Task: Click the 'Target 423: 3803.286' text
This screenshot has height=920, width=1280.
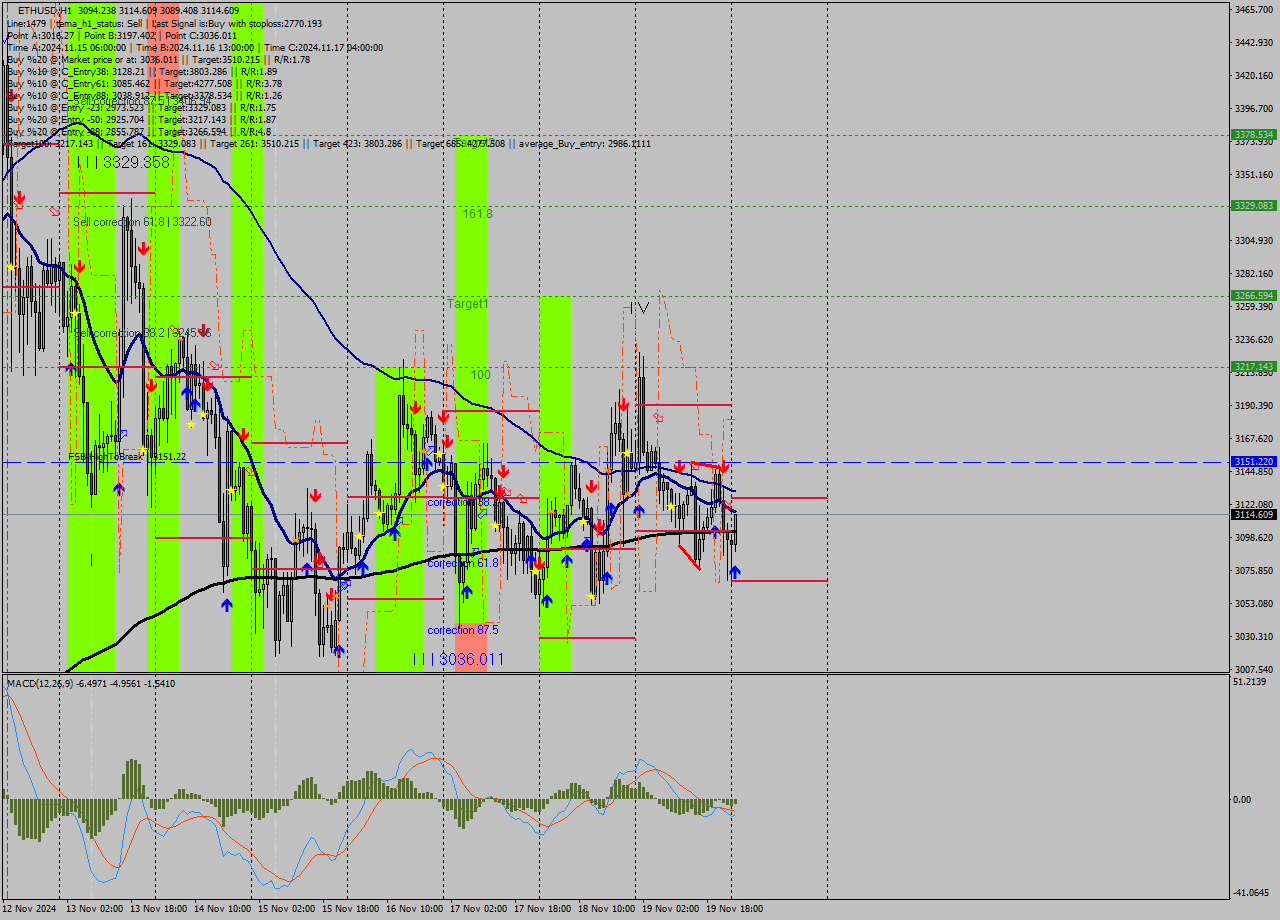Action: [x=358, y=144]
